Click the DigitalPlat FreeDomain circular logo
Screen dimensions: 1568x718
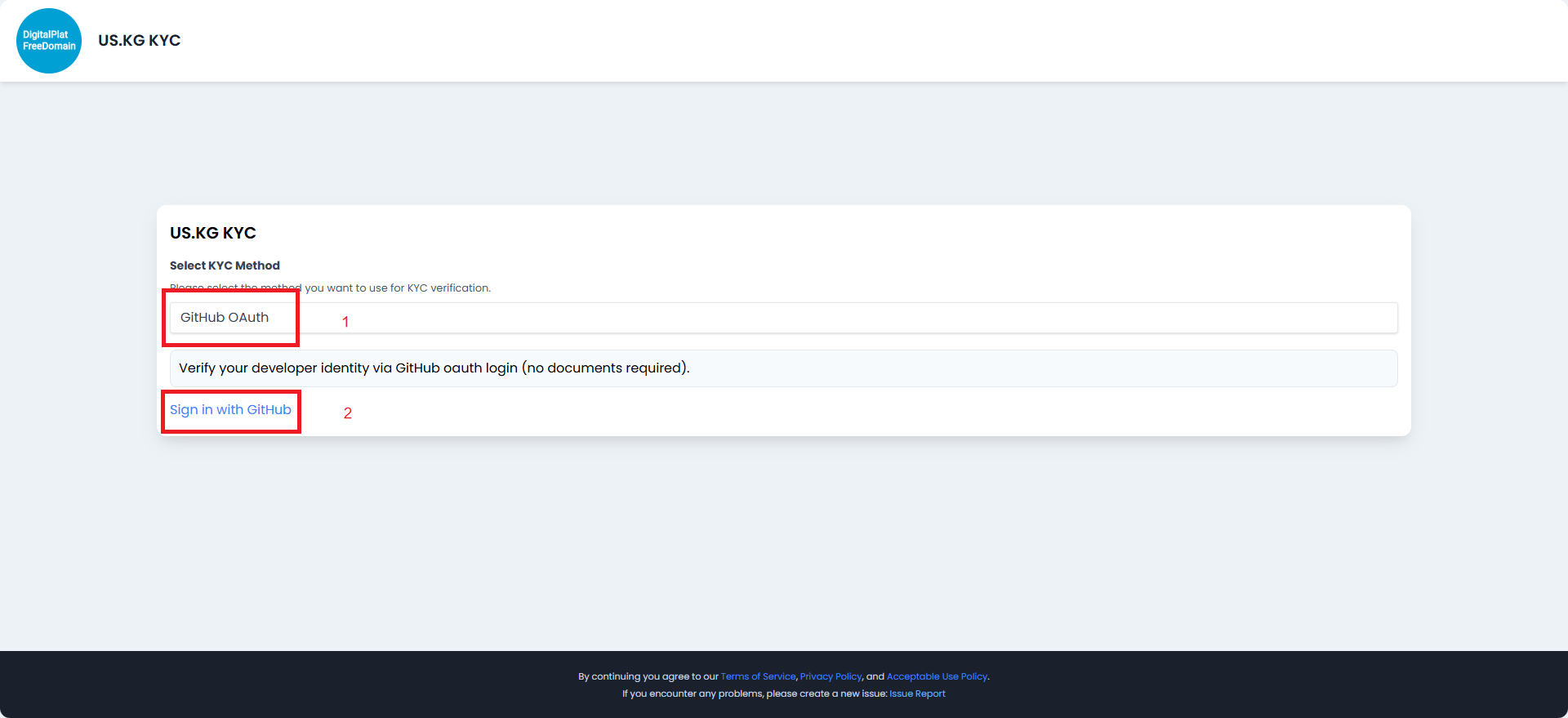coord(49,41)
